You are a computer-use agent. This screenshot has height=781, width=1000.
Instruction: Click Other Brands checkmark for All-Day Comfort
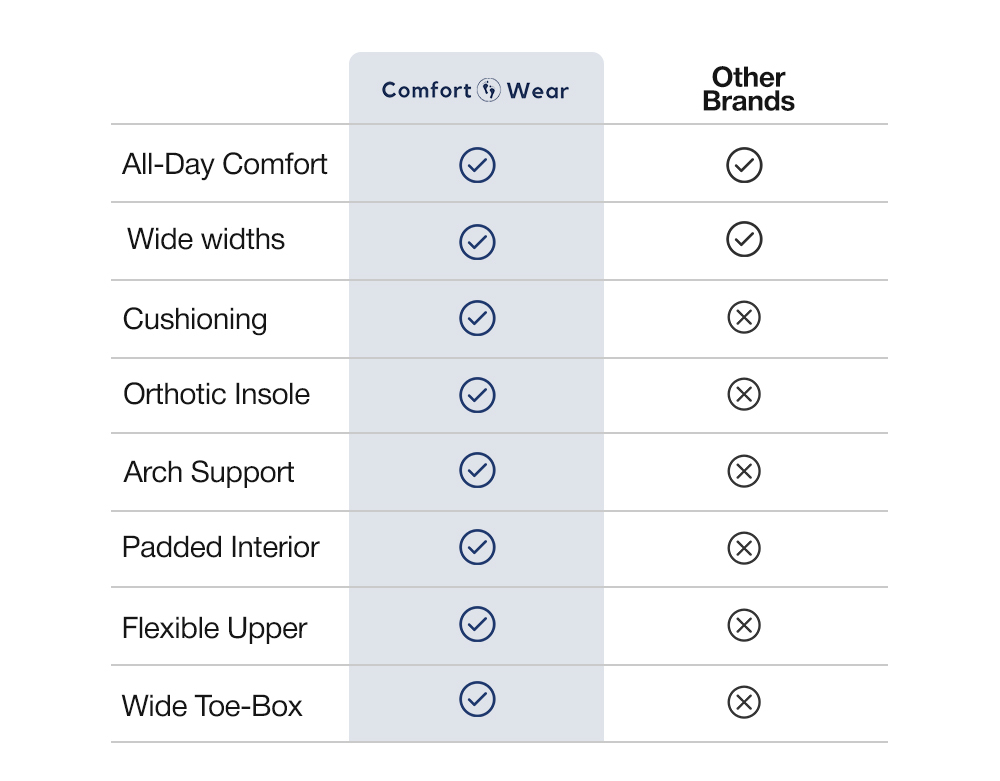[x=744, y=165]
